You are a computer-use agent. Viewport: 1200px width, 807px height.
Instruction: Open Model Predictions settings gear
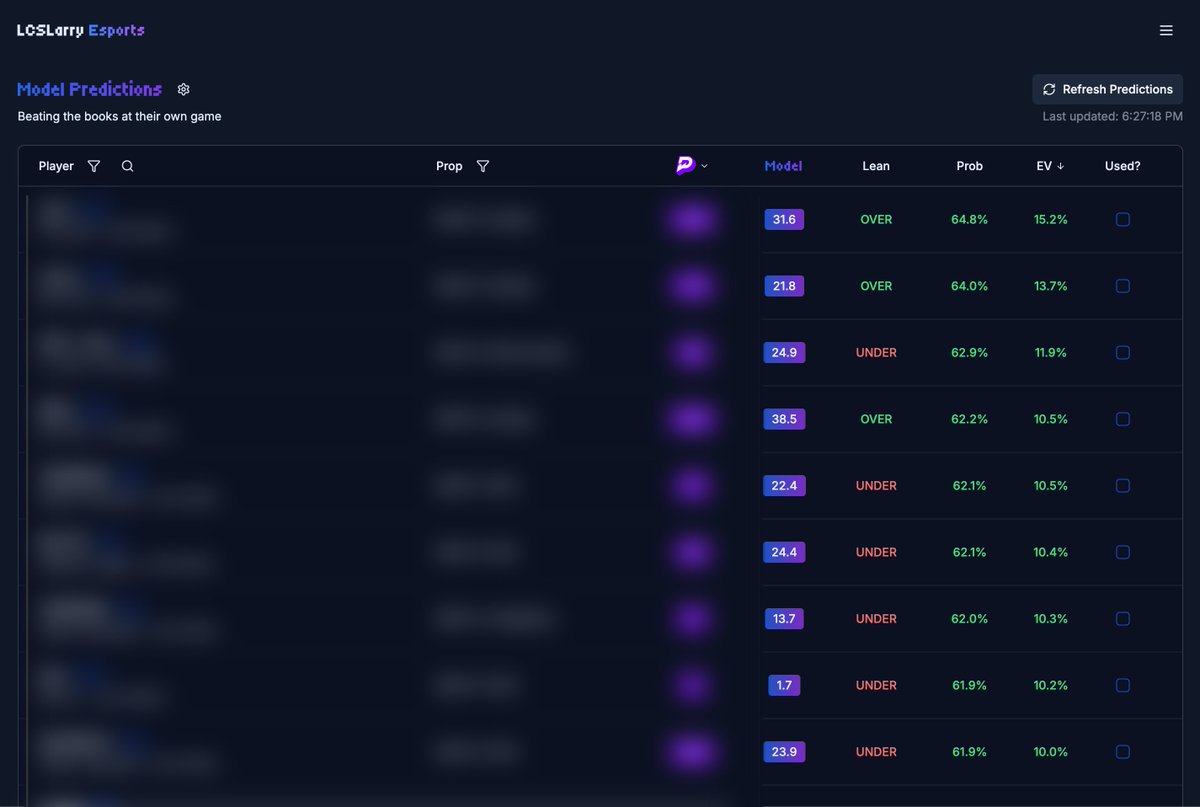tap(183, 89)
